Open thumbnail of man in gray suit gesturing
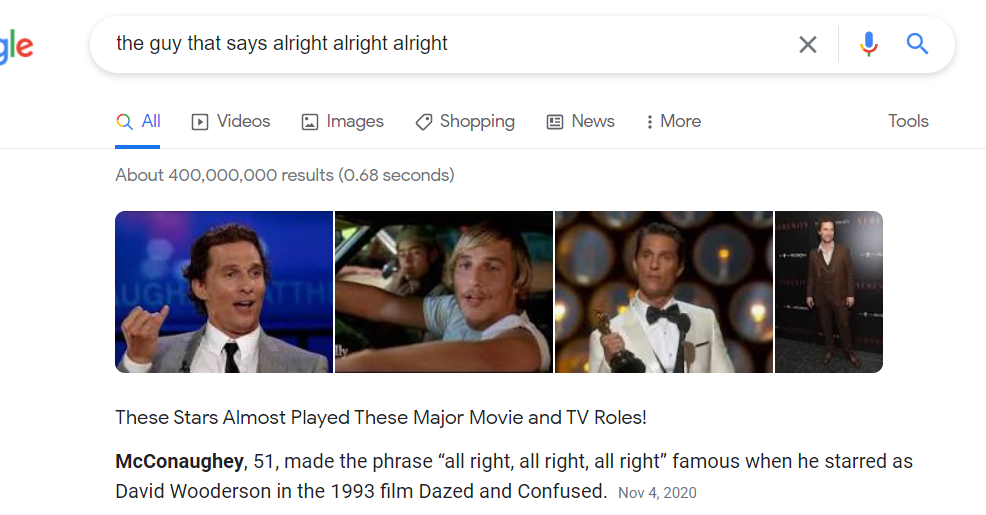 point(223,292)
